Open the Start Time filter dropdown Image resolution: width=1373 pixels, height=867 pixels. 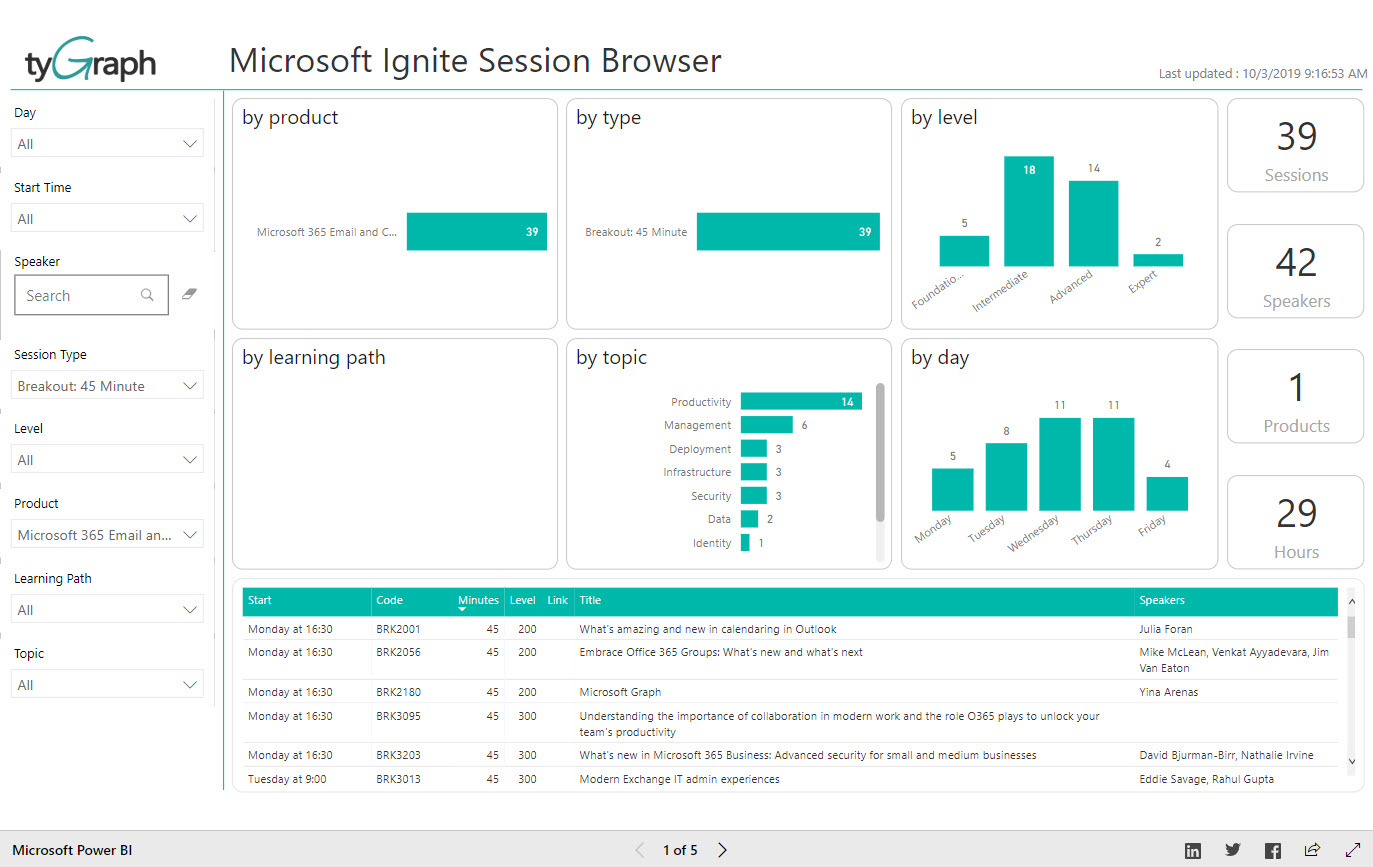tap(107, 219)
